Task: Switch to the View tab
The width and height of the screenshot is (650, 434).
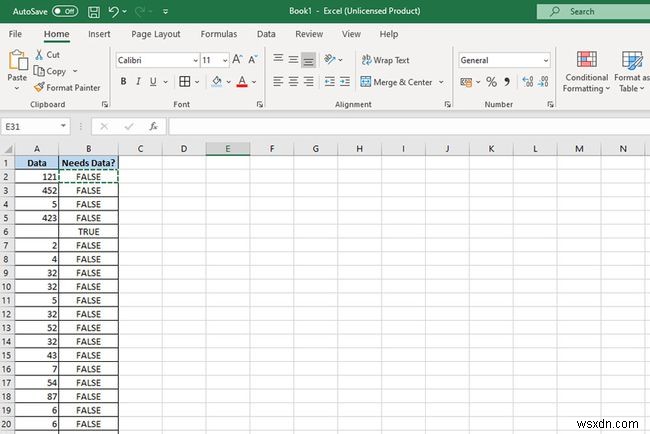Action: point(351,34)
